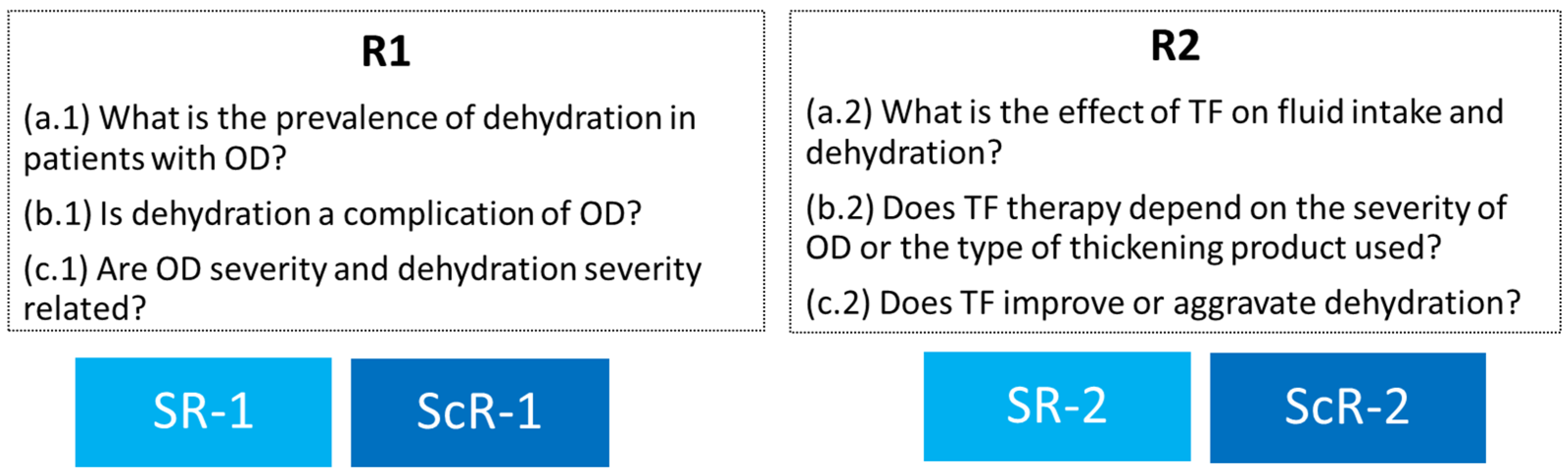This screenshot has height=475, width=1568.
Task: Click the R2 heading
Action: coord(1175,46)
